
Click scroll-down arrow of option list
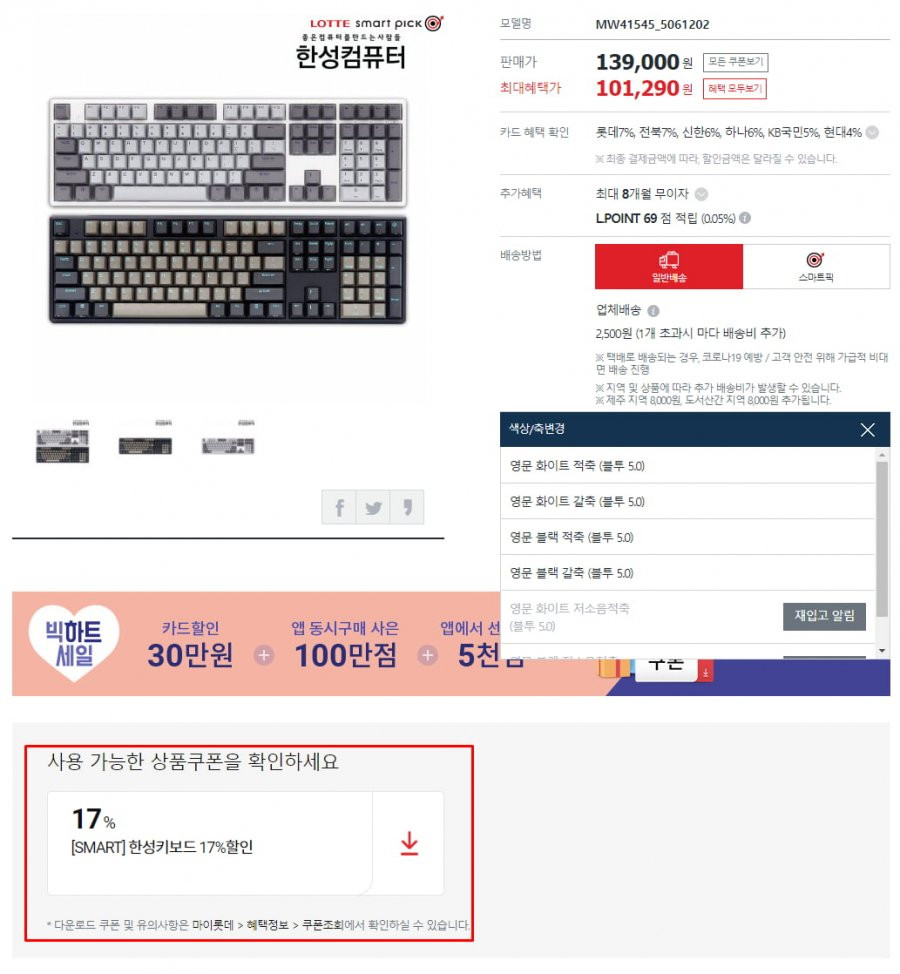pos(882,650)
